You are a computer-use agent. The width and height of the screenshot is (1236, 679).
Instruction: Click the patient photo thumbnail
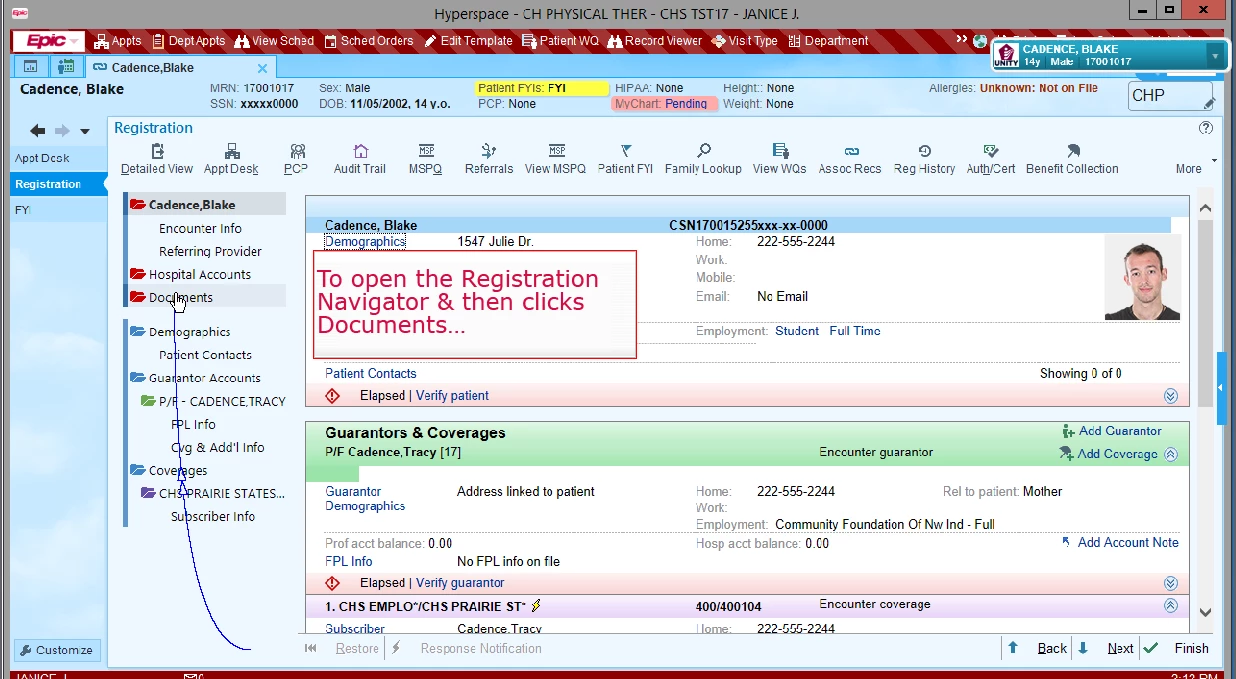(x=1142, y=277)
